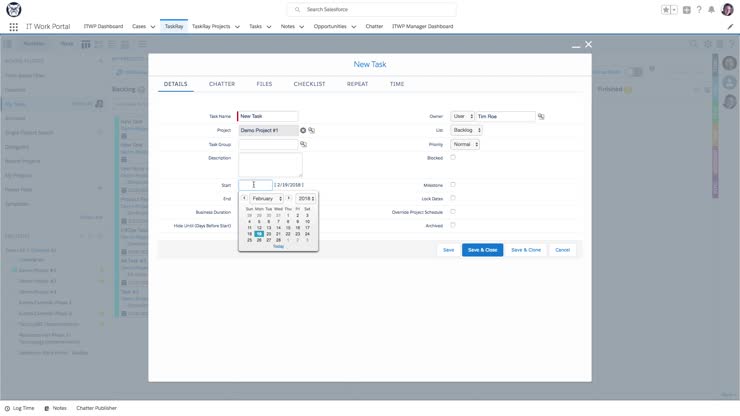Screen dimensions: 740x416
Task: Click the Owner name field Tim Roe
Action: coord(505,116)
